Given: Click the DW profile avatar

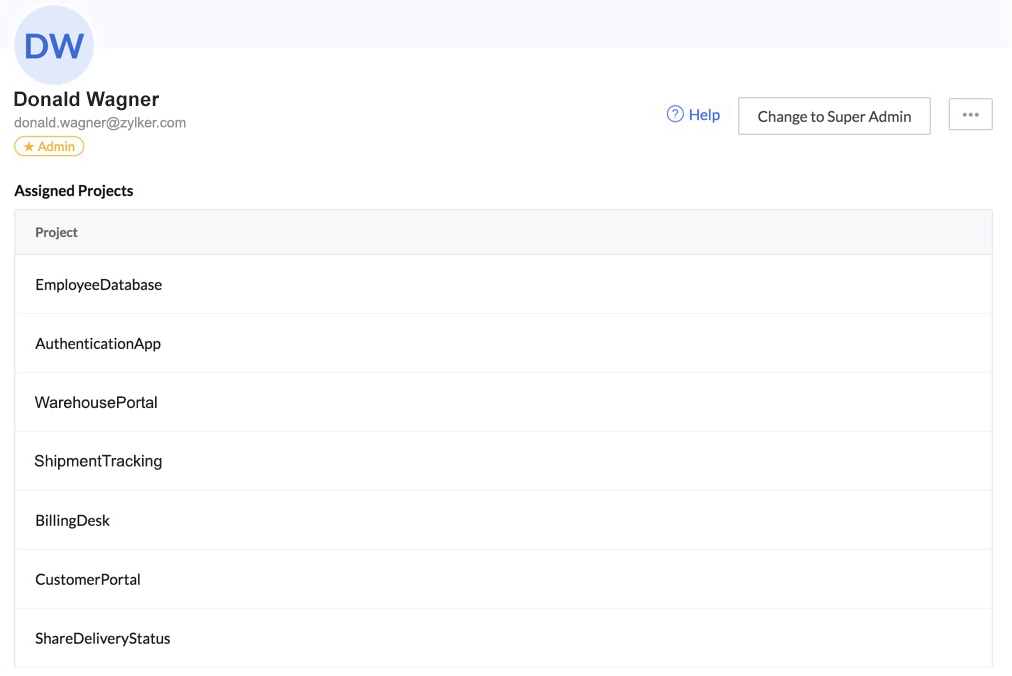Looking at the screenshot, I should (x=54, y=46).
